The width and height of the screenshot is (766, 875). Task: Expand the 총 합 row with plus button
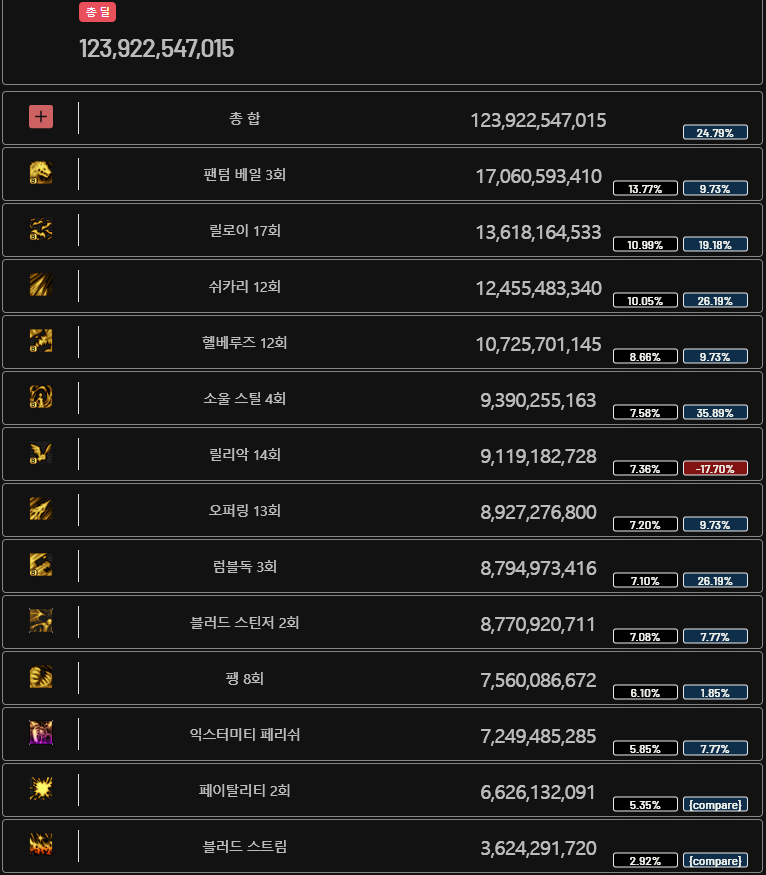click(41, 117)
